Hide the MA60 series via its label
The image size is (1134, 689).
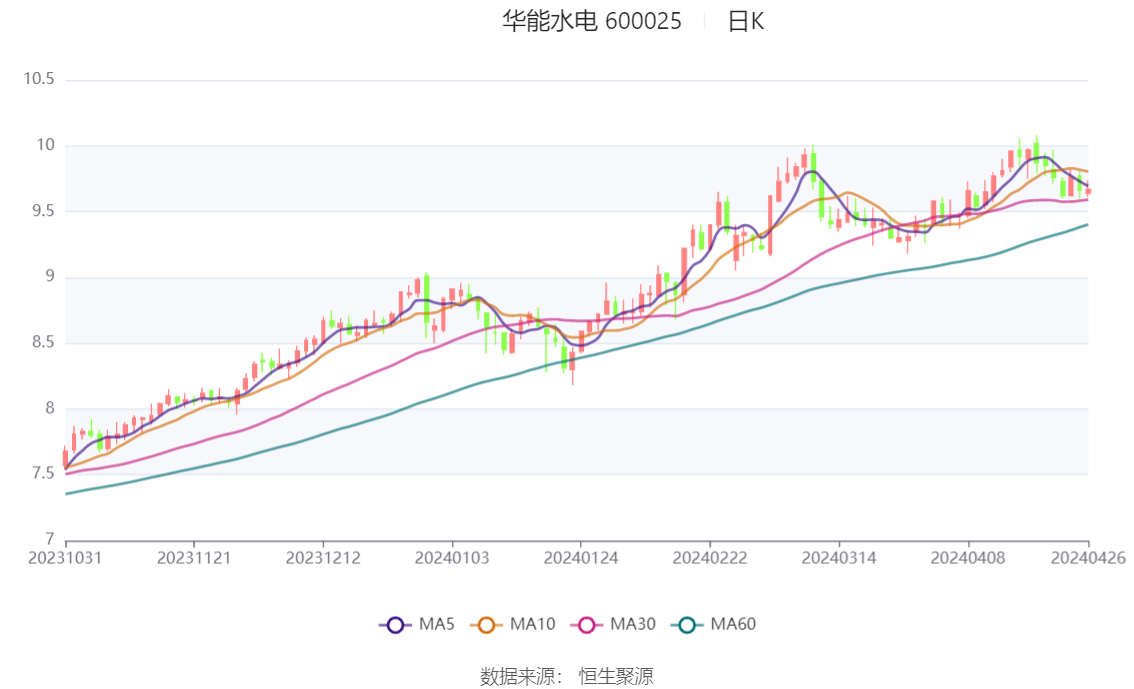coord(733,624)
